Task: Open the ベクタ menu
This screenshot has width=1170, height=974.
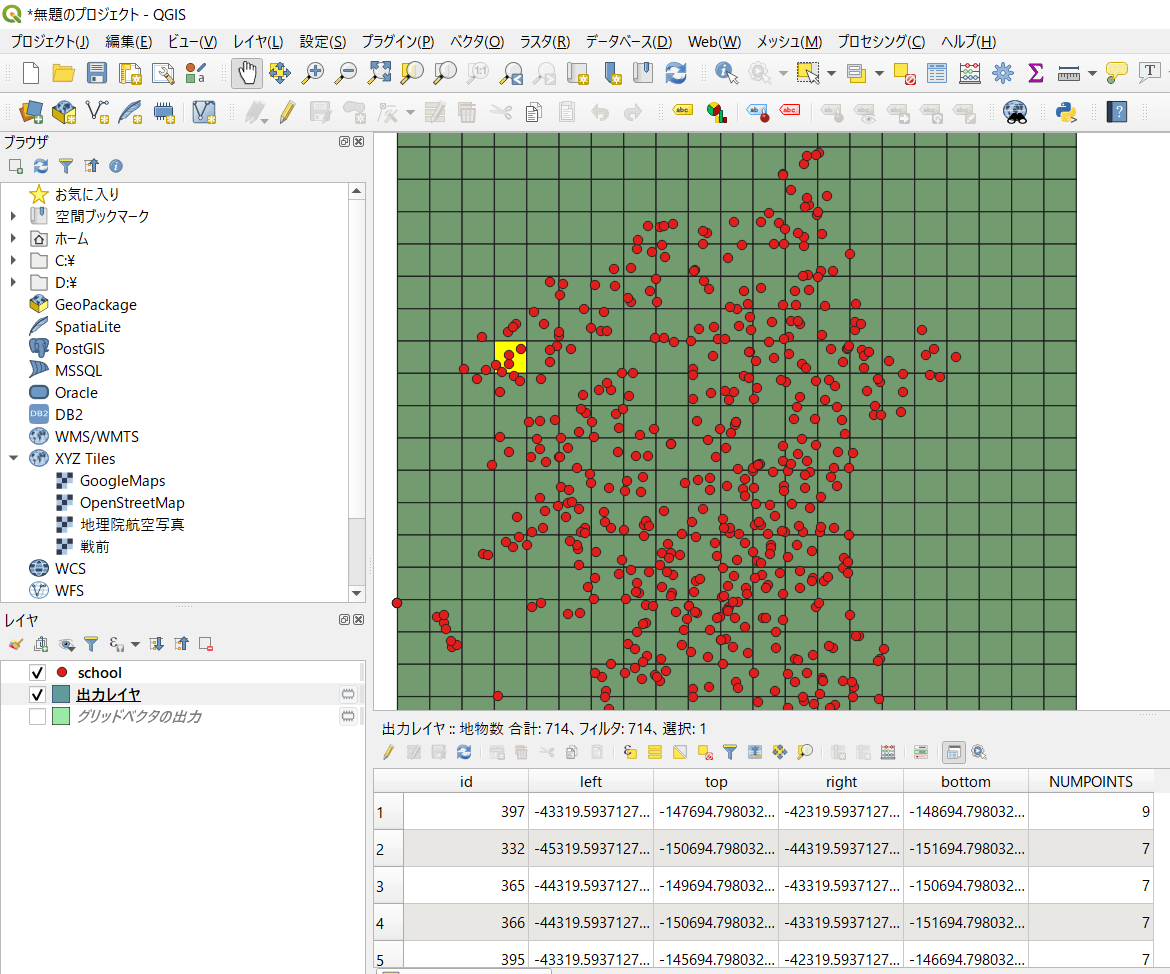Action: pos(477,42)
